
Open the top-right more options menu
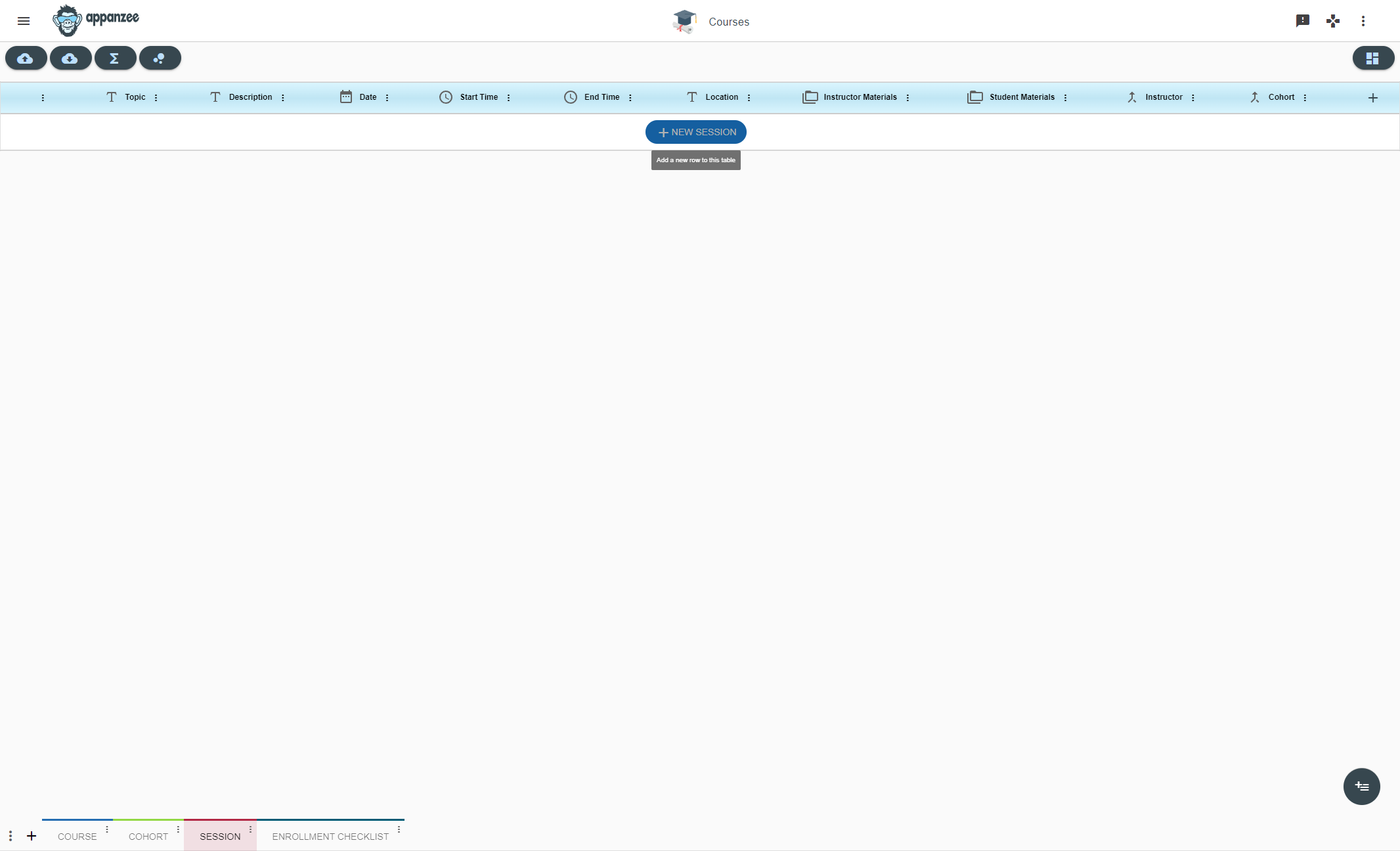(x=1363, y=21)
